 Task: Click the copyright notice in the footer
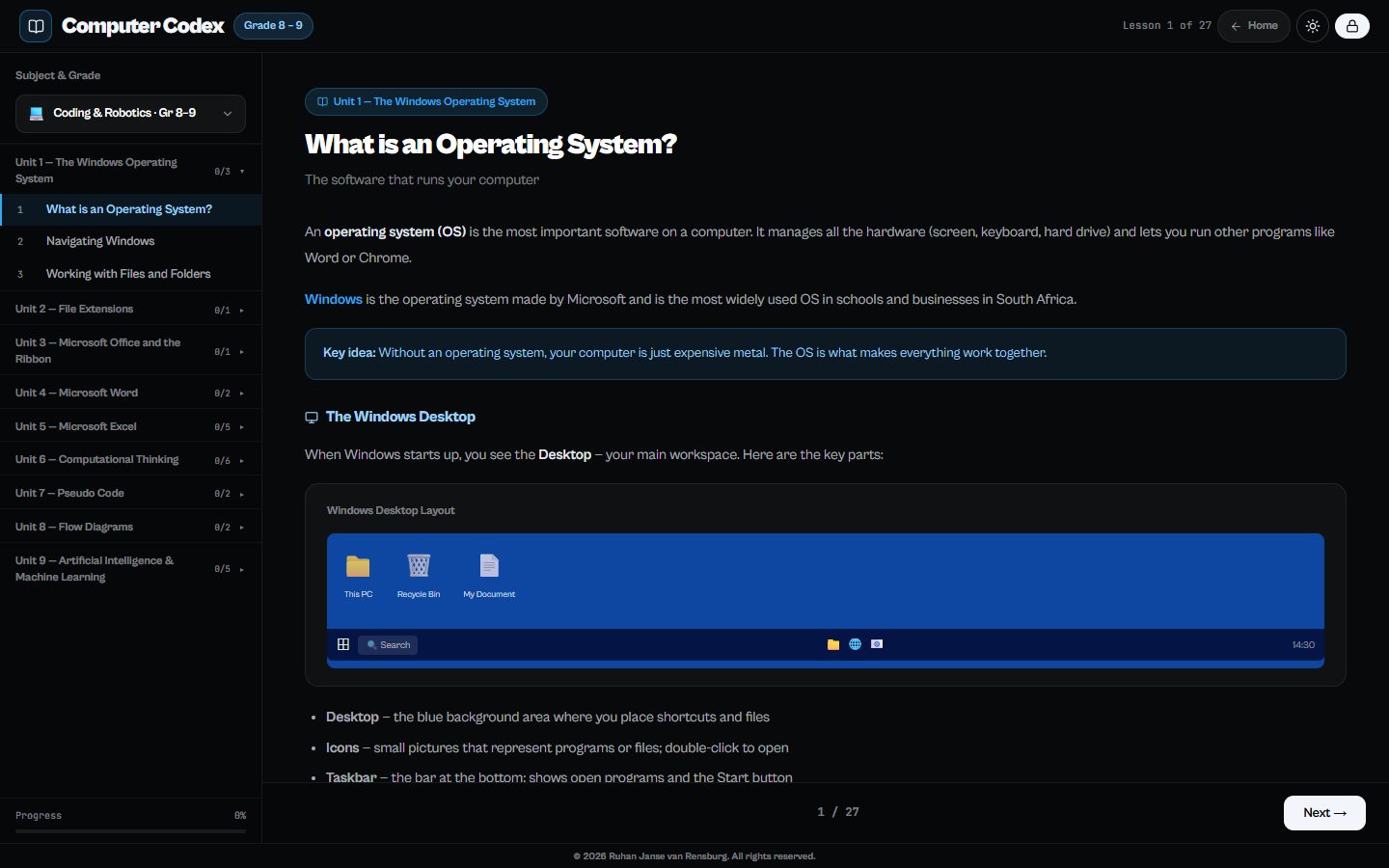pyautogui.click(x=694, y=856)
